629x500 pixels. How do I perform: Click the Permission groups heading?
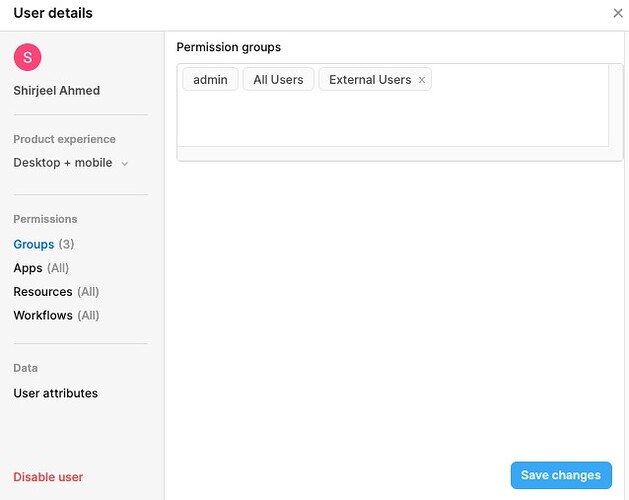[x=229, y=47]
